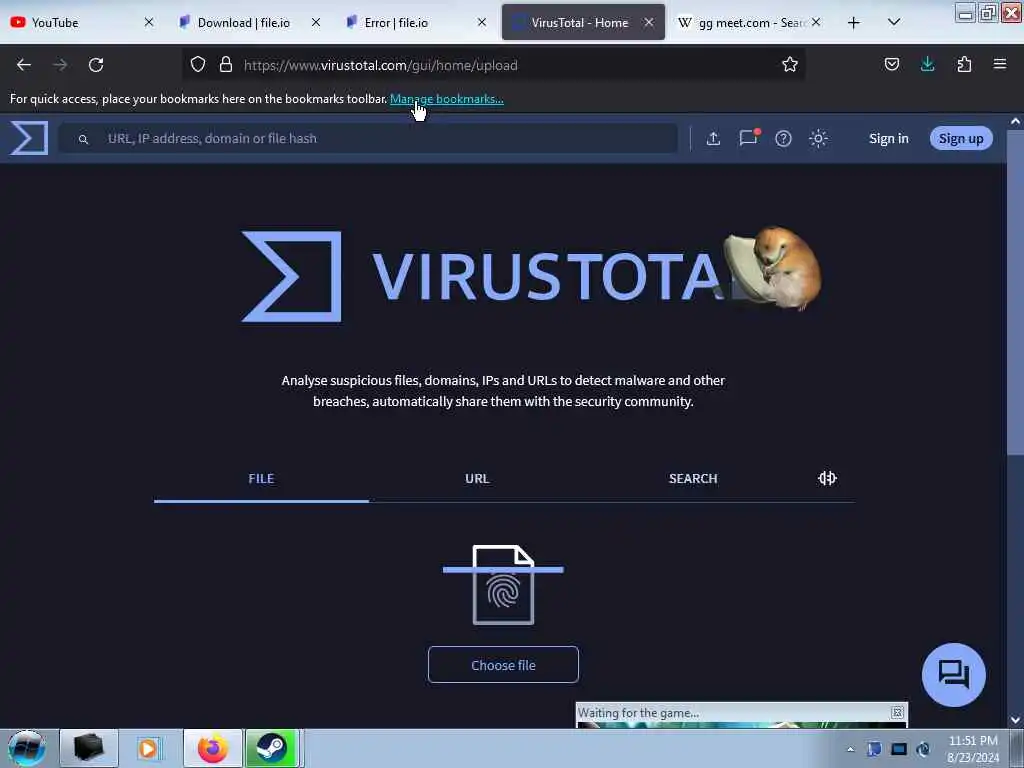Viewport: 1024px width, 768px height.
Task: Click the Sign up button
Action: pos(961,138)
